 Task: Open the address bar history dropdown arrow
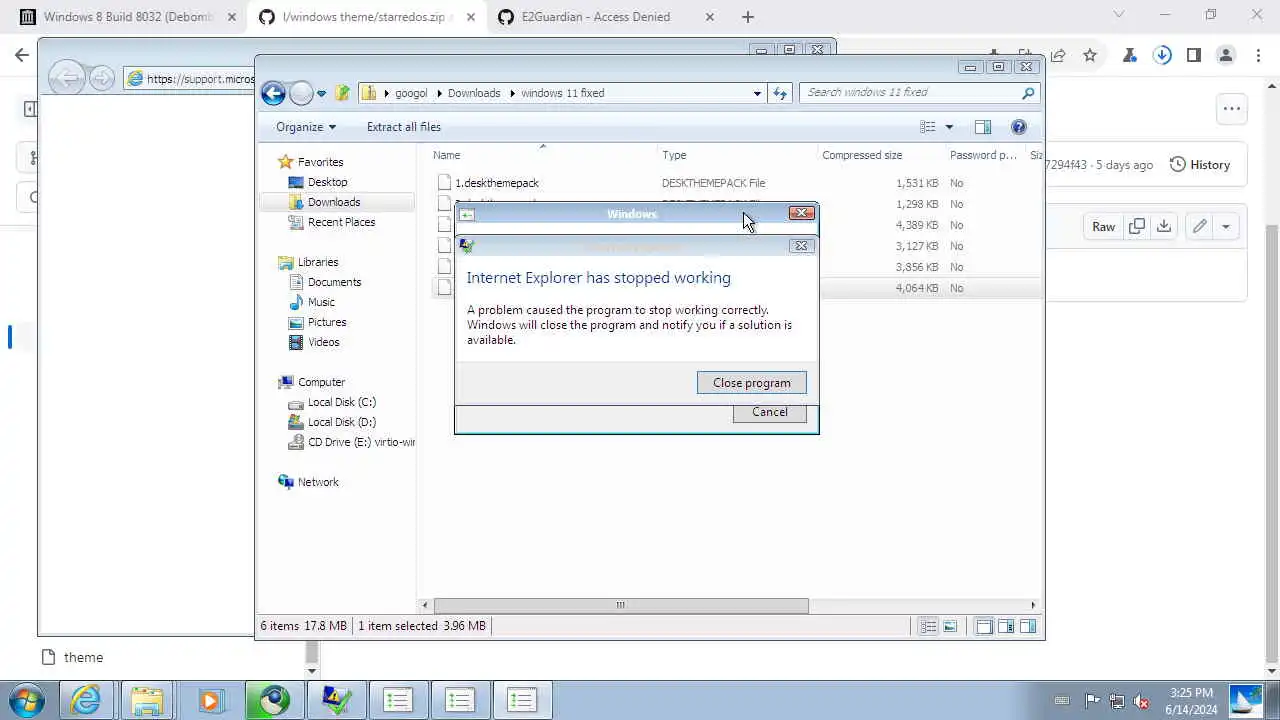(757, 93)
